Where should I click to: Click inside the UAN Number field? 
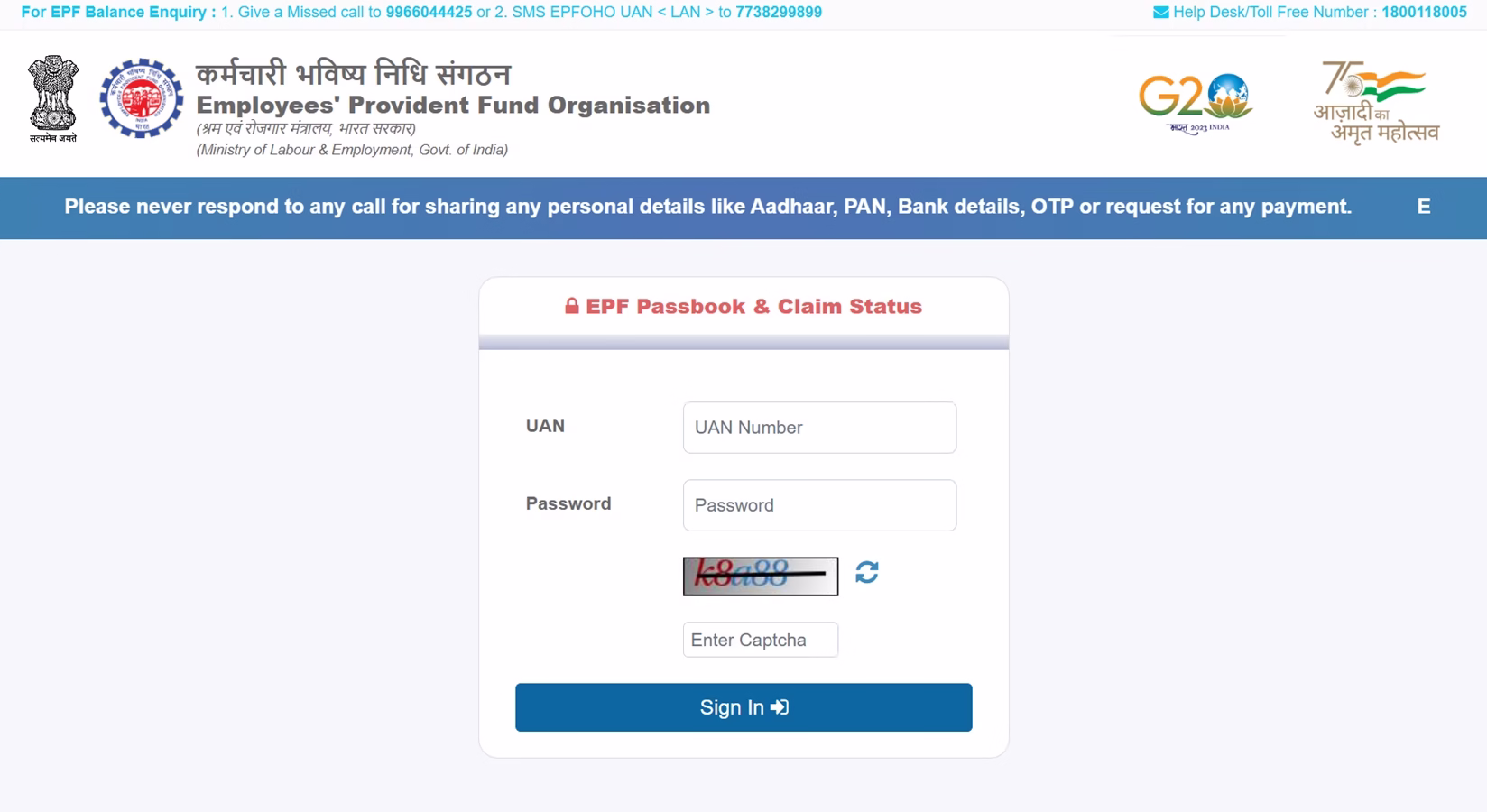(x=817, y=427)
